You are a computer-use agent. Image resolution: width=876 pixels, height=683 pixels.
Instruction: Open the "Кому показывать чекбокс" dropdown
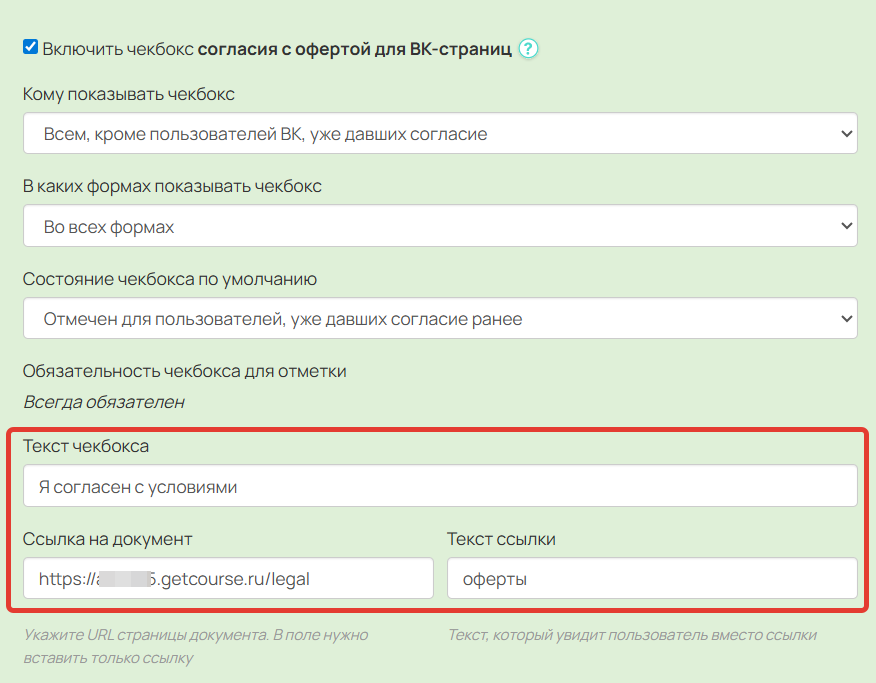pyautogui.click(x=440, y=131)
